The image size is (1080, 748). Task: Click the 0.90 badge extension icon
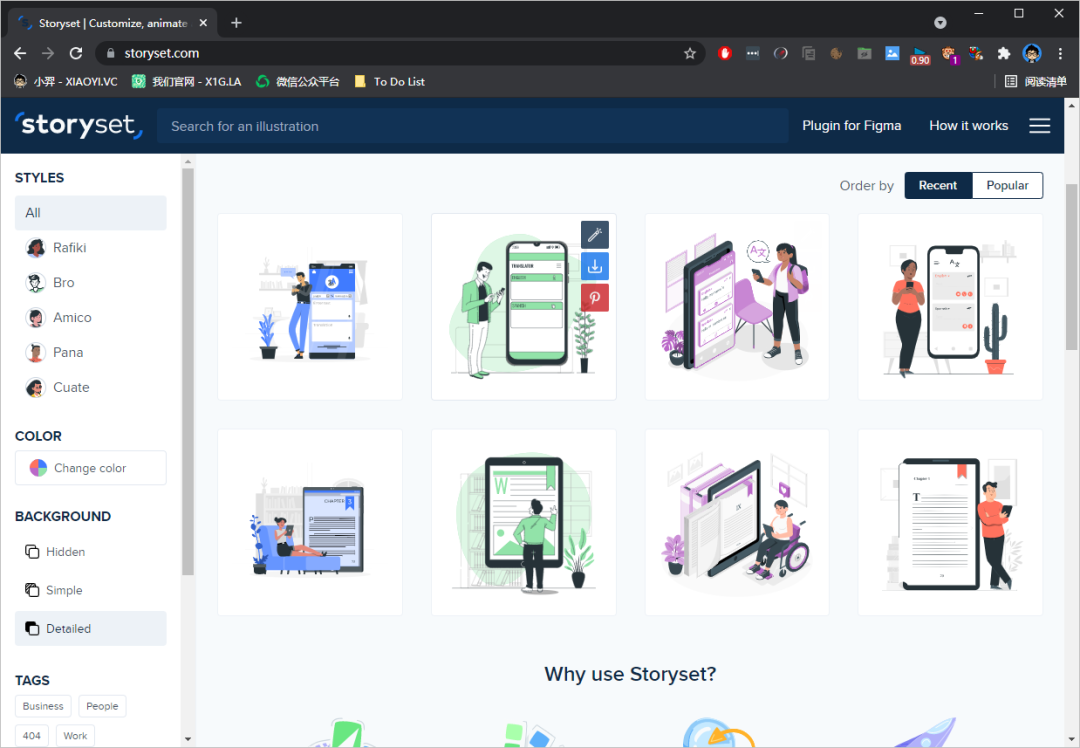920,54
